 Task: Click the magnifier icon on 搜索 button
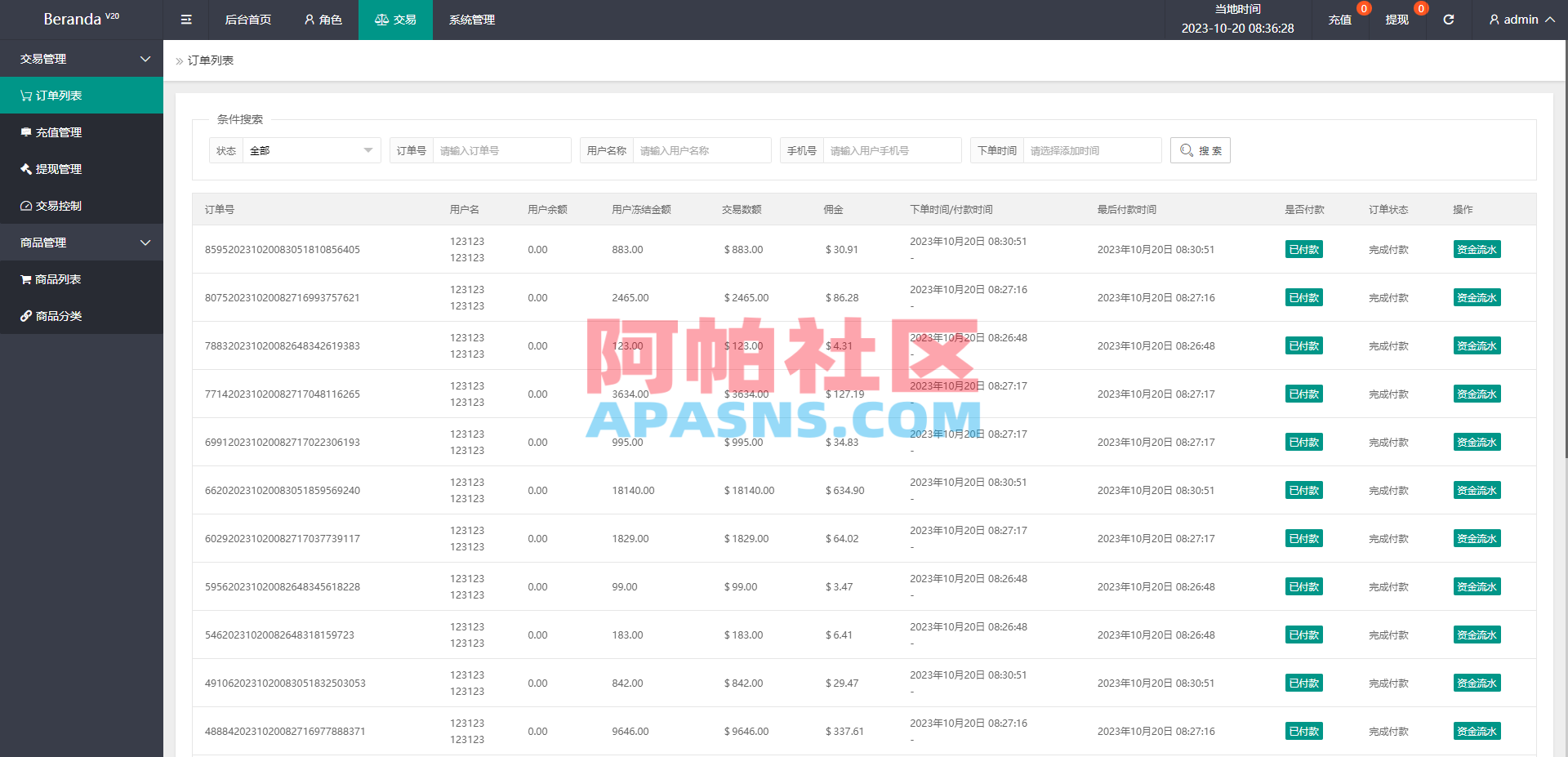[1187, 150]
